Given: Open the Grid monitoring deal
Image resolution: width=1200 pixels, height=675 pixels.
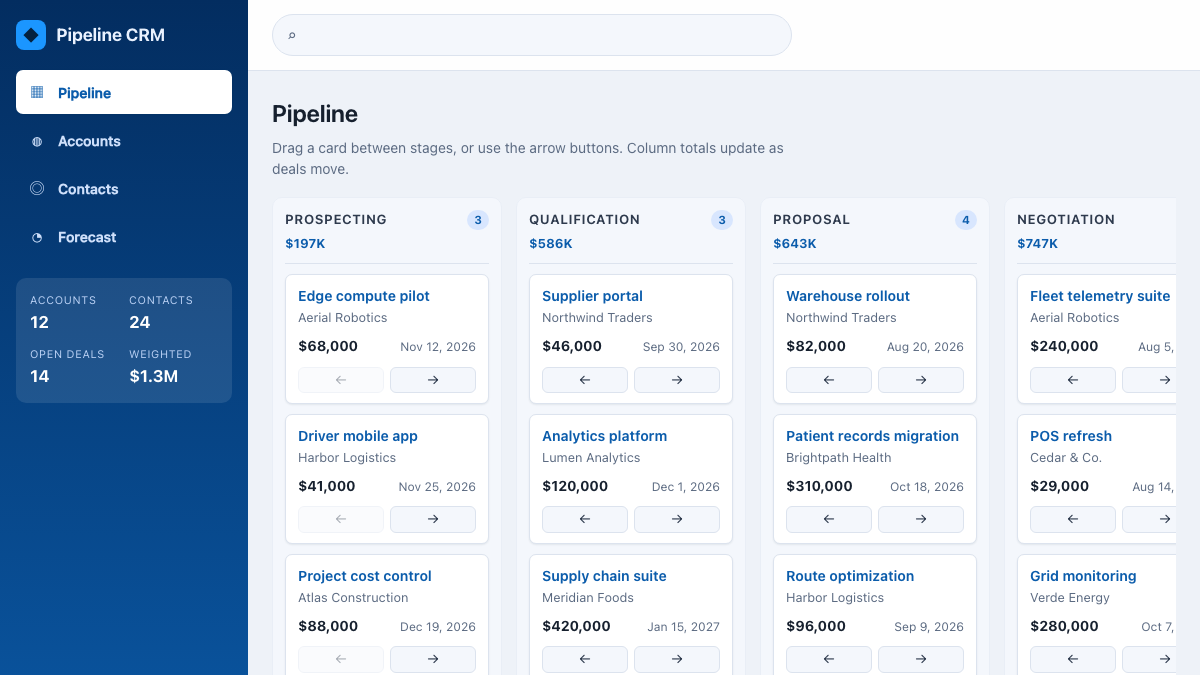Looking at the screenshot, I should coord(1083,576).
